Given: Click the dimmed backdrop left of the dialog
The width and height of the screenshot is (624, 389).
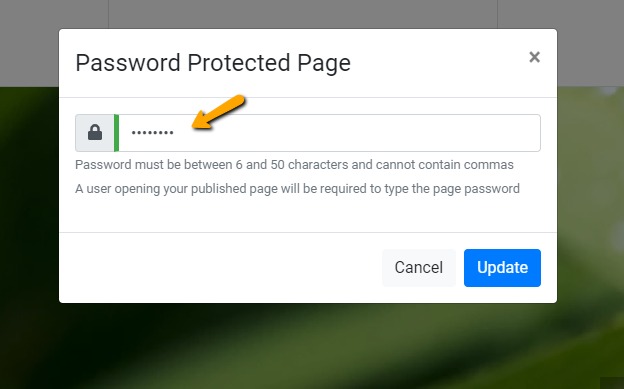Looking at the screenshot, I should (29, 199).
